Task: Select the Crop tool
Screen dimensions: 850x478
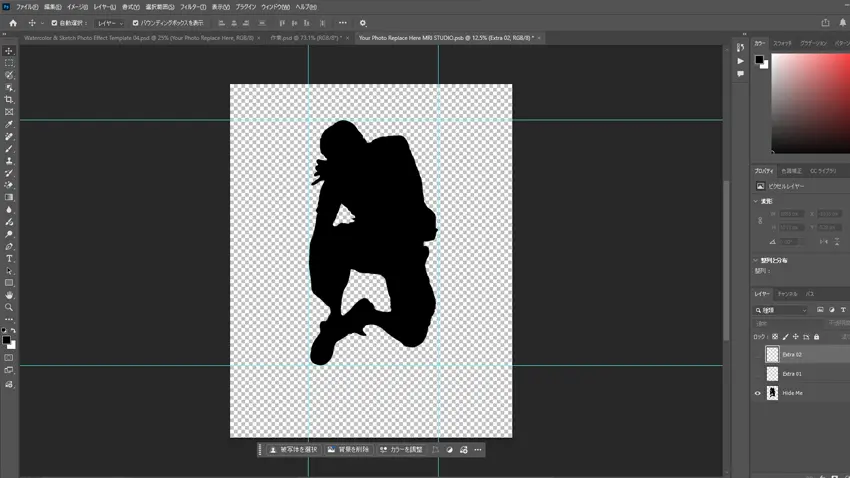Action: pos(10,100)
